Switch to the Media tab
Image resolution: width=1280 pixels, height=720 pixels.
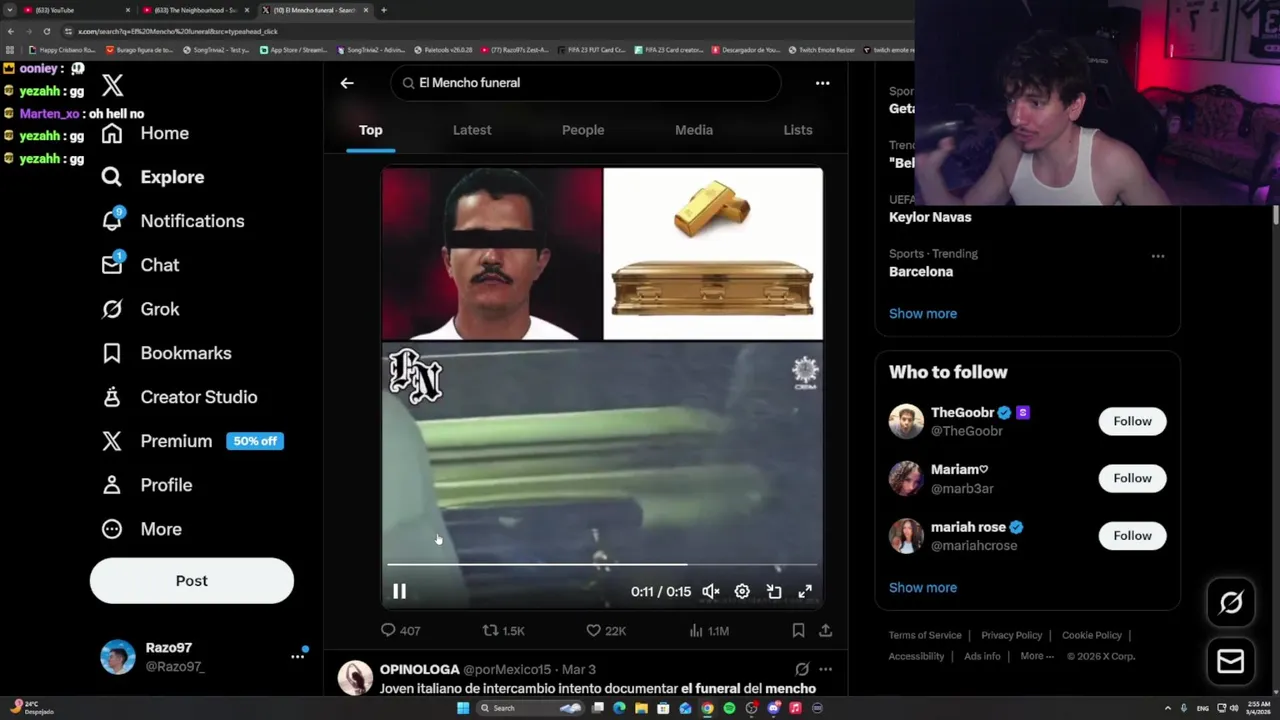point(694,130)
